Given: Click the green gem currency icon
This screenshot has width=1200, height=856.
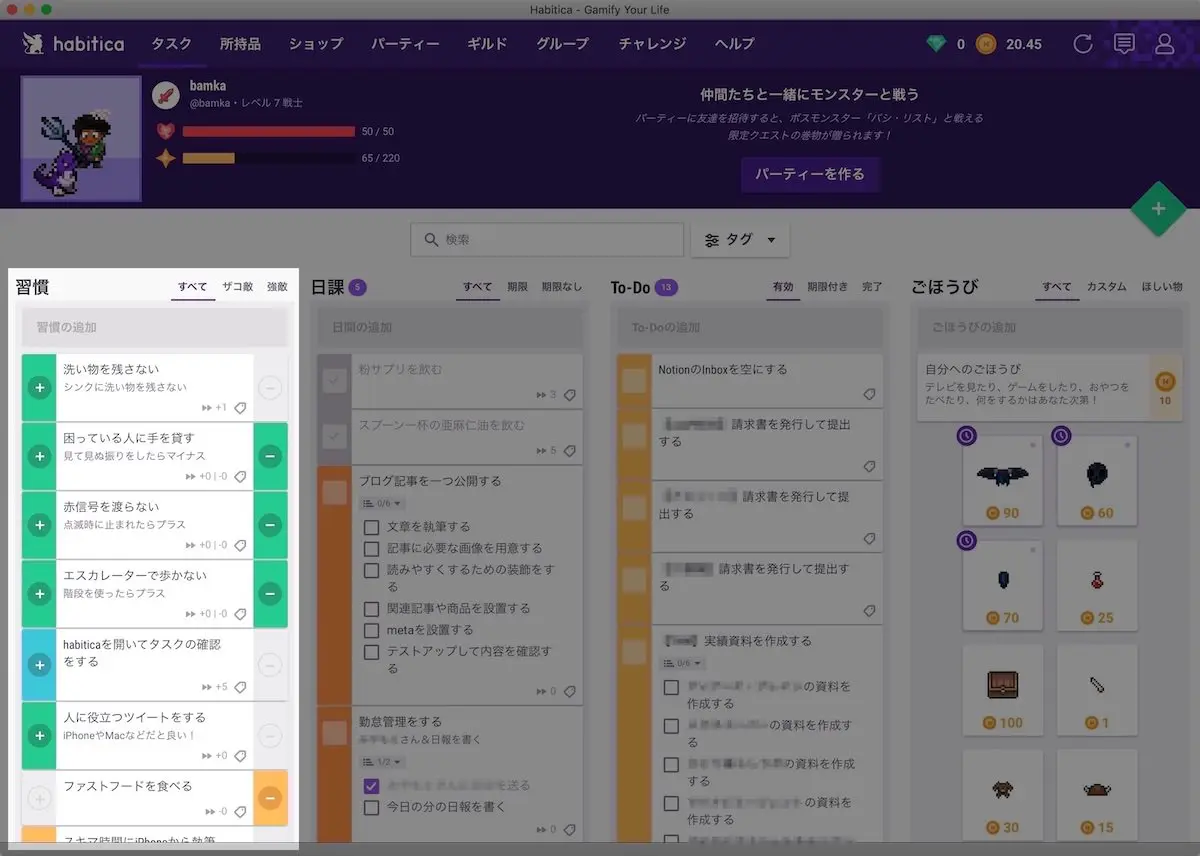Looking at the screenshot, I should 936,44.
